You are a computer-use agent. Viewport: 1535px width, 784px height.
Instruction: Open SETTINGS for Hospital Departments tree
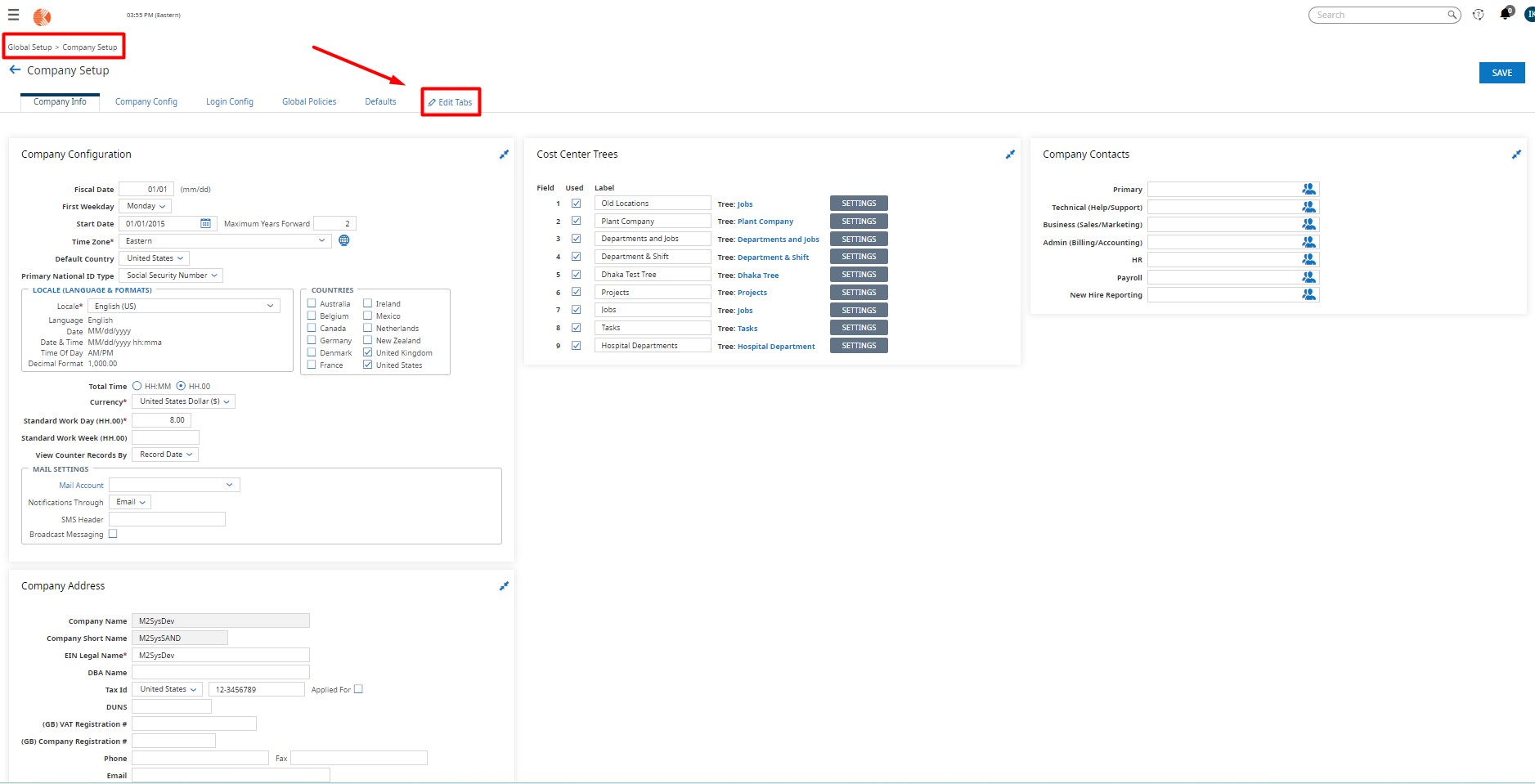click(858, 345)
